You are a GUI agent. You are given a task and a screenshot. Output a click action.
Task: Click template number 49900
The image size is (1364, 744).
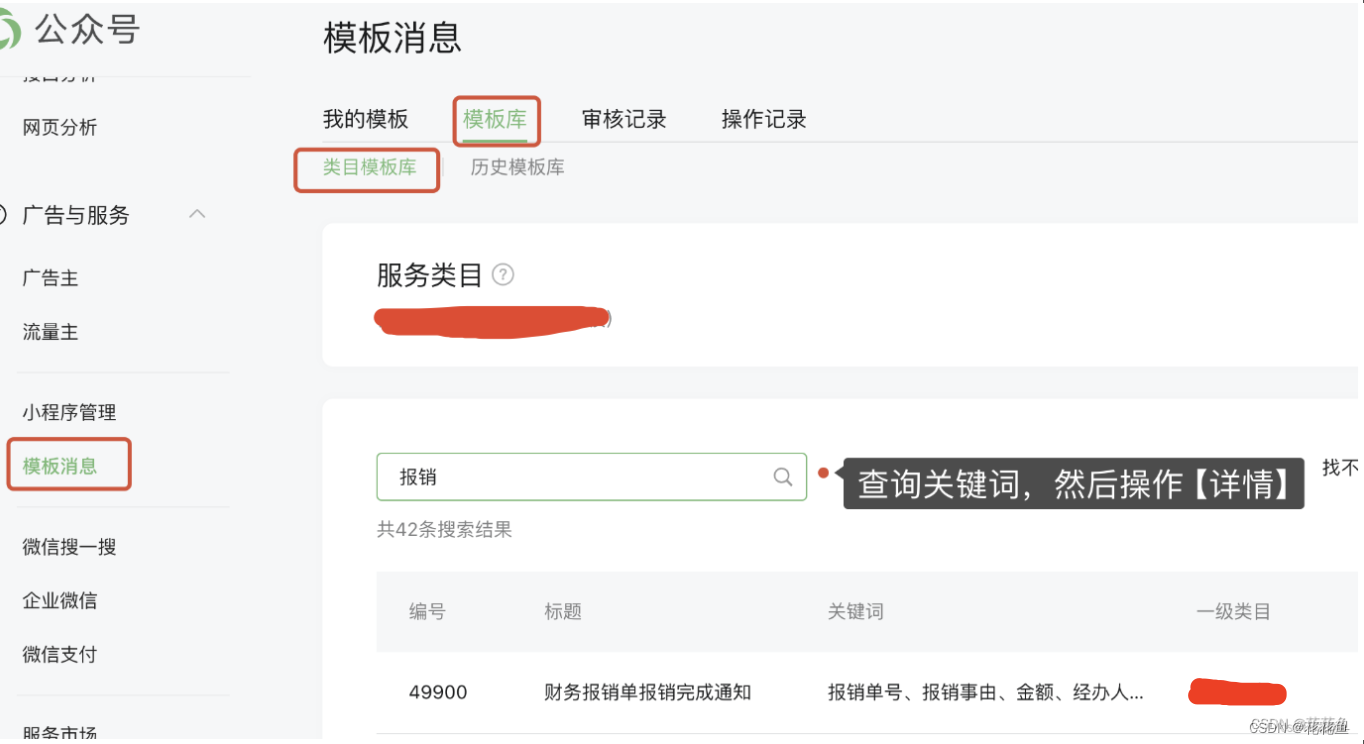[x=438, y=692]
